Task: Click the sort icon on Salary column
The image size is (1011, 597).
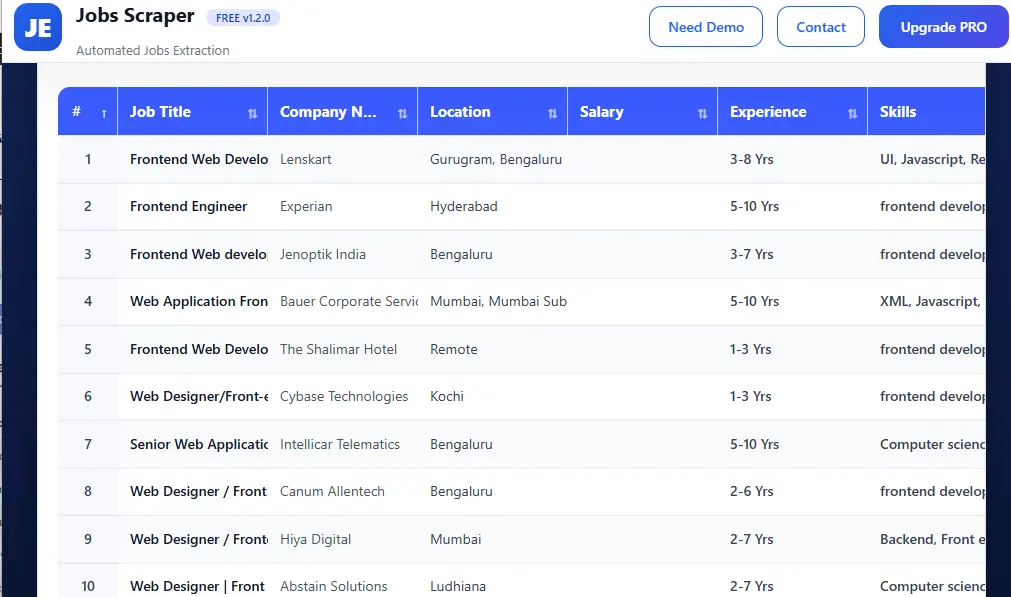Action: (x=704, y=112)
